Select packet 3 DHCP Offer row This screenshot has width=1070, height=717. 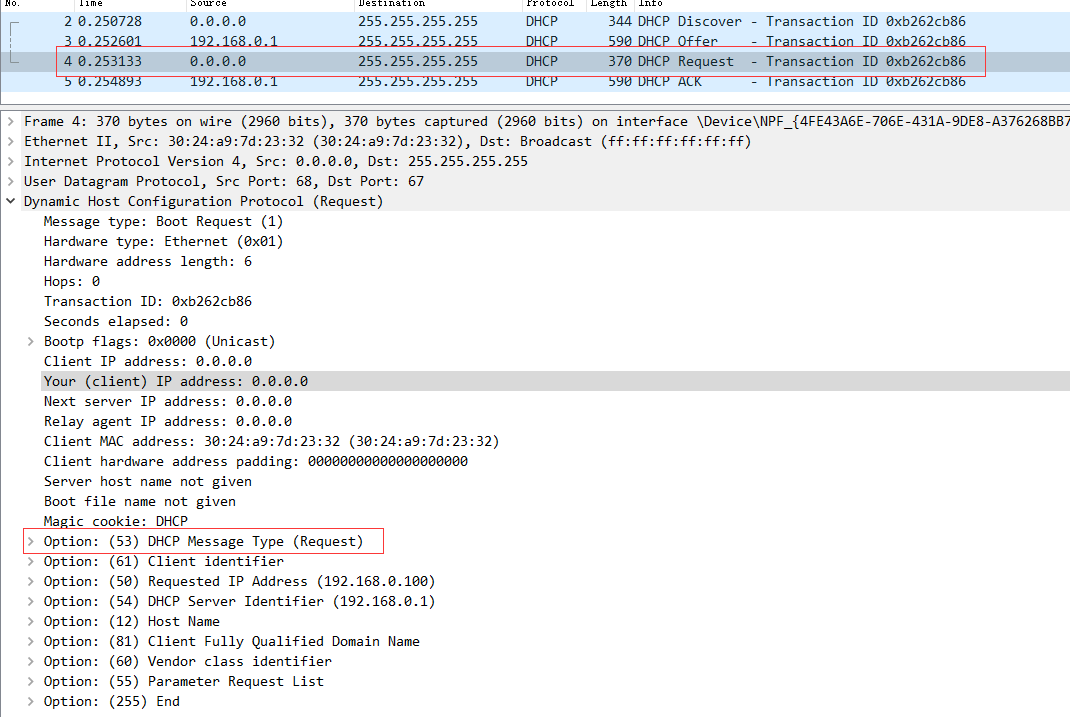coord(535,42)
